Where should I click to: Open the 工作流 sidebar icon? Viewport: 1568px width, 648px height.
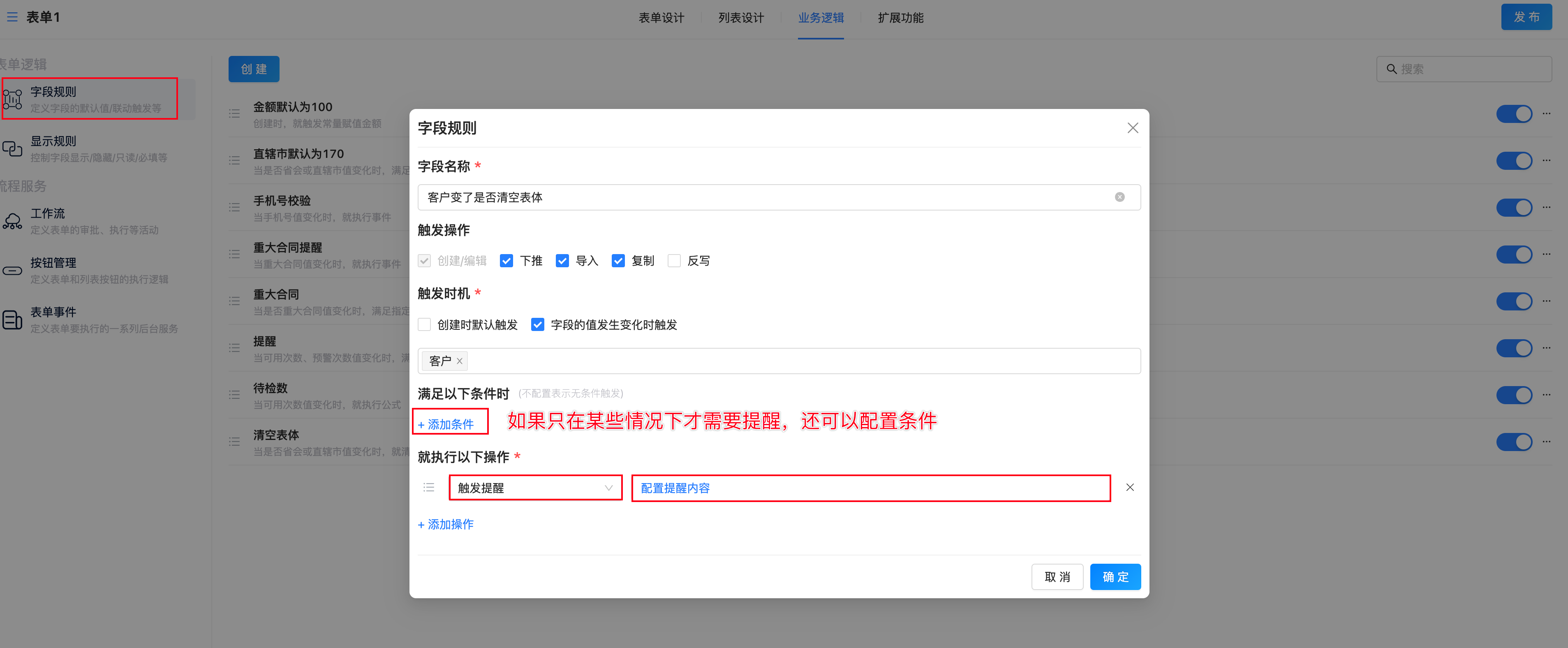pos(12,221)
